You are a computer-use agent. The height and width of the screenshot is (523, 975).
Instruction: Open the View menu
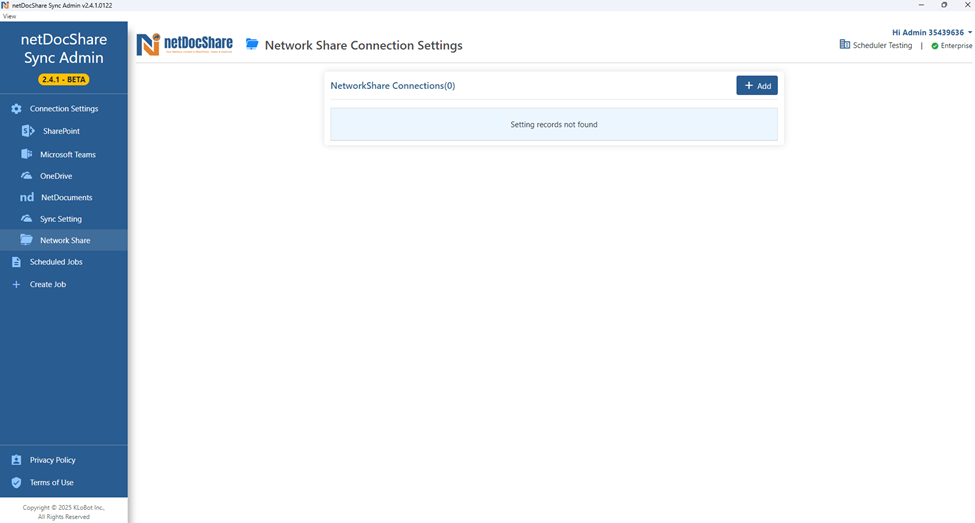click(x=9, y=16)
